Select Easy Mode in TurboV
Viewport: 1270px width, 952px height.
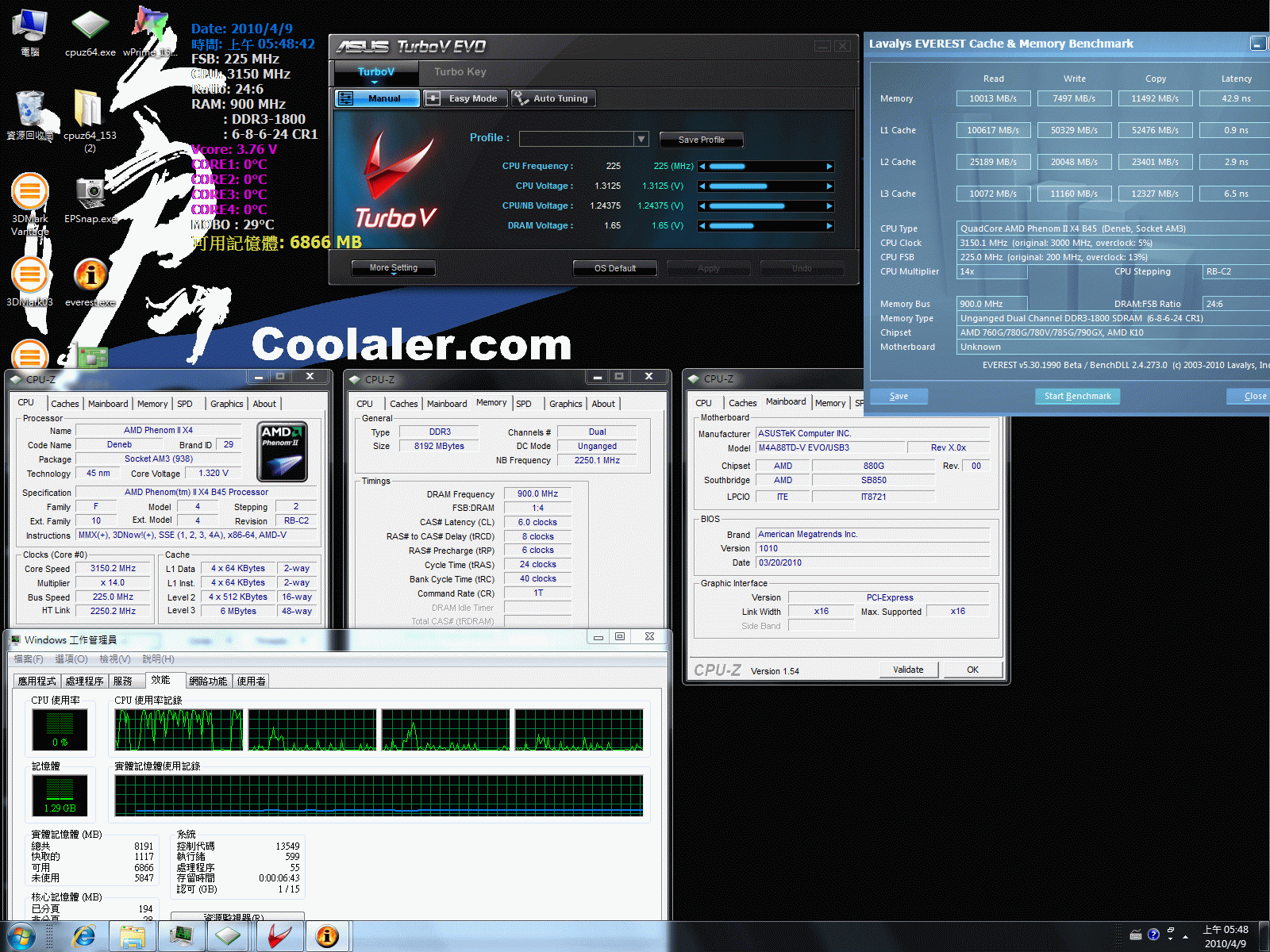tap(465, 98)
